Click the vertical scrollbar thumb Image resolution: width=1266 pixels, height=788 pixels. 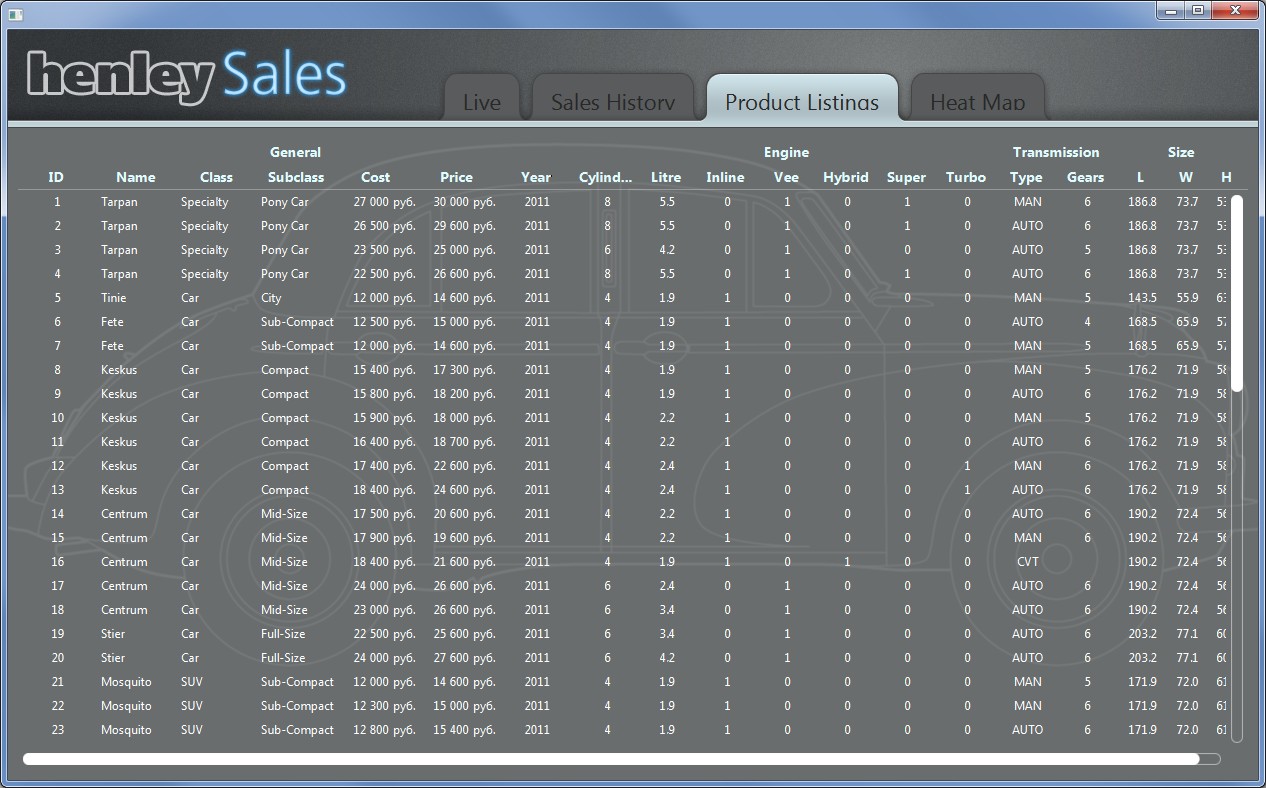[x=1237, y=293]
